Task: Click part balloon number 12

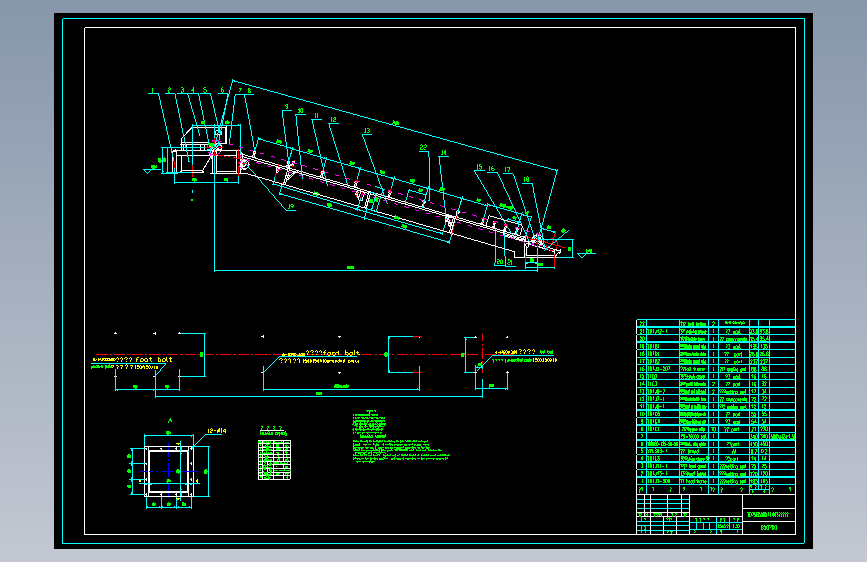Action: pyautogui.click(x=333, y=120)
